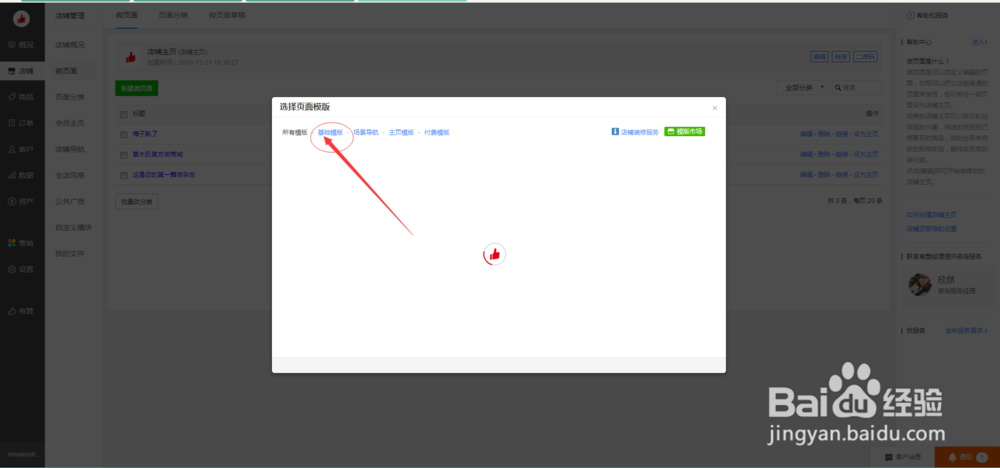The height and width of the screenshot is (468, 1000).
Task: Open 营销 marketing in the left sidebar
Action: (22, 243)
